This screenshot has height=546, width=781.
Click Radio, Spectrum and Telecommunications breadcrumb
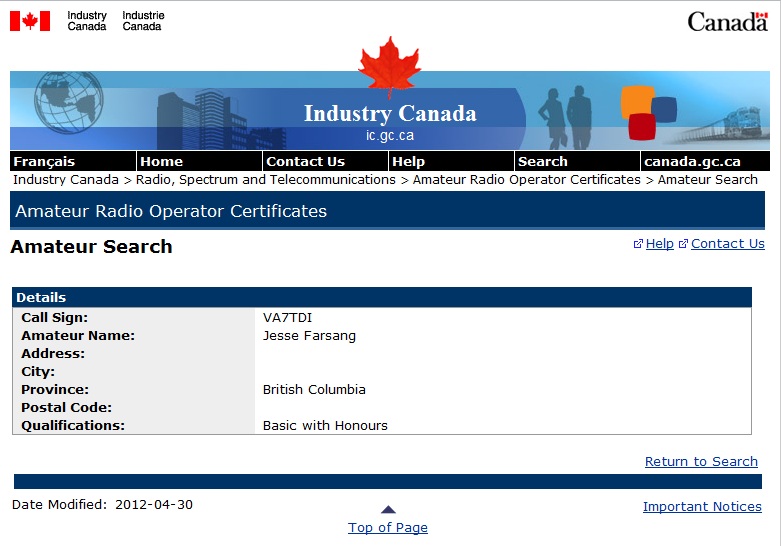pos(266,179)
